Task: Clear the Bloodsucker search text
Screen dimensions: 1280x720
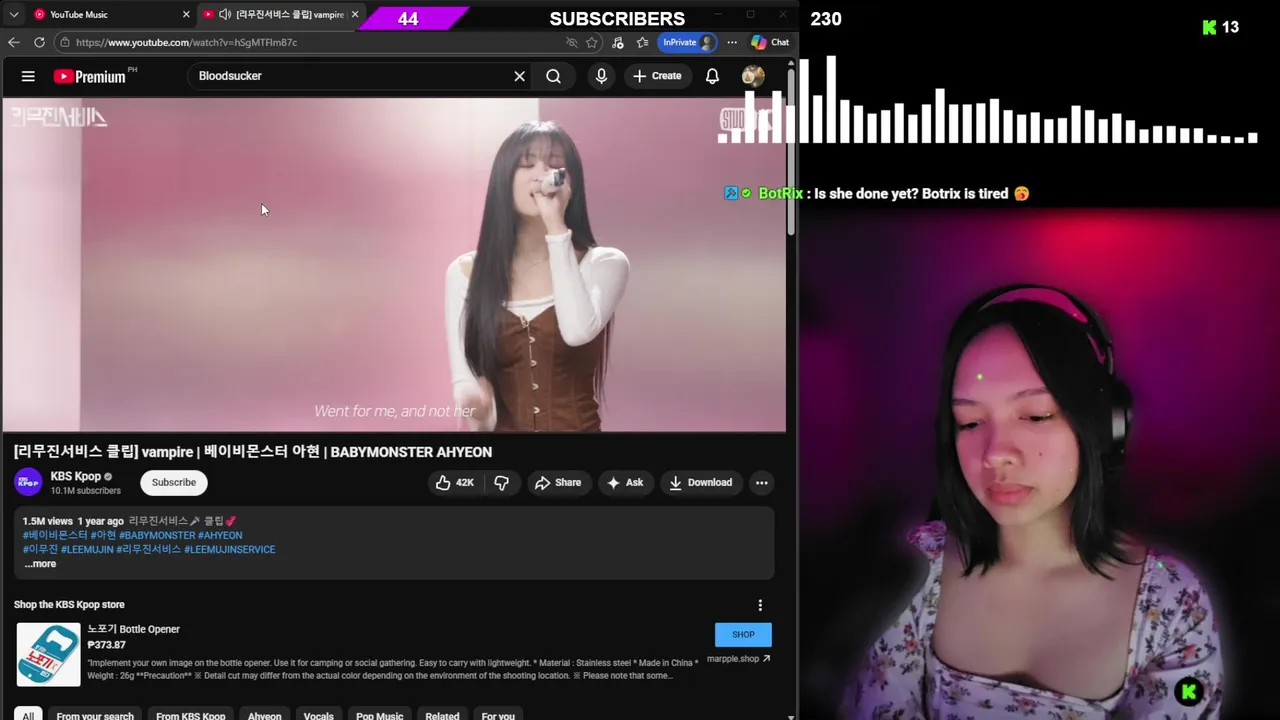Action: click(519, 76)
